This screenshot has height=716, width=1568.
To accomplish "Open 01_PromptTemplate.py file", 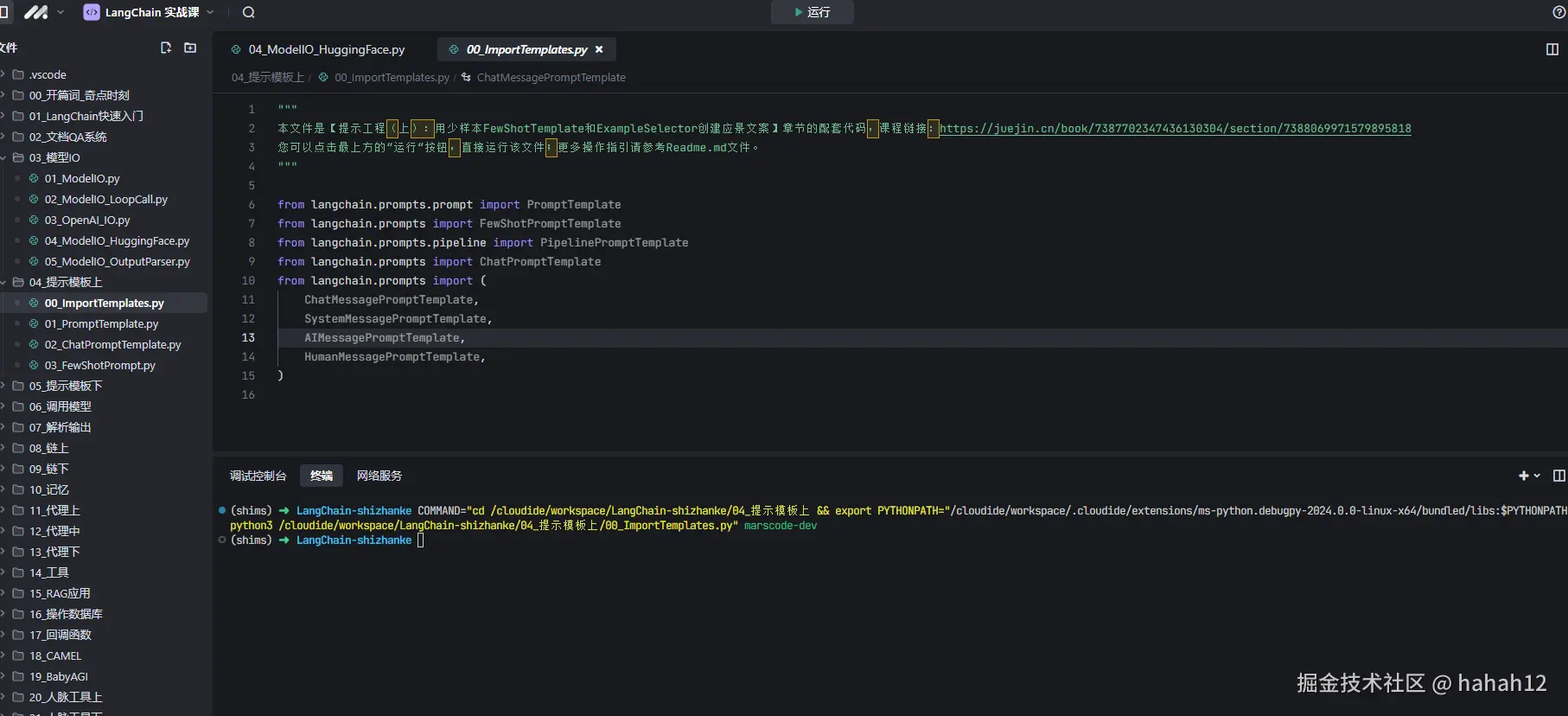I will coord(104,323).
